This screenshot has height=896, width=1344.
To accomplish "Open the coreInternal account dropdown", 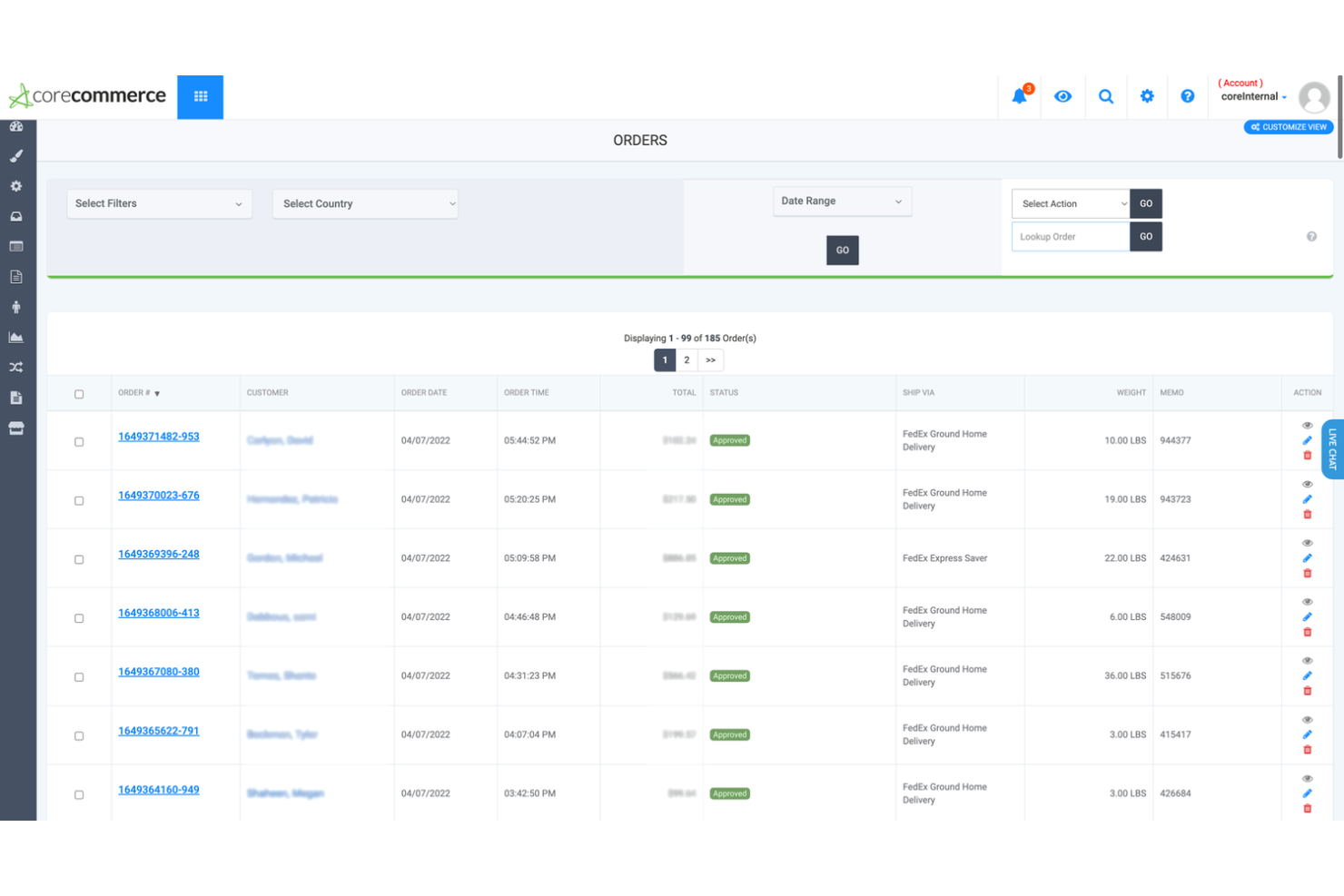I will 1253,96.
